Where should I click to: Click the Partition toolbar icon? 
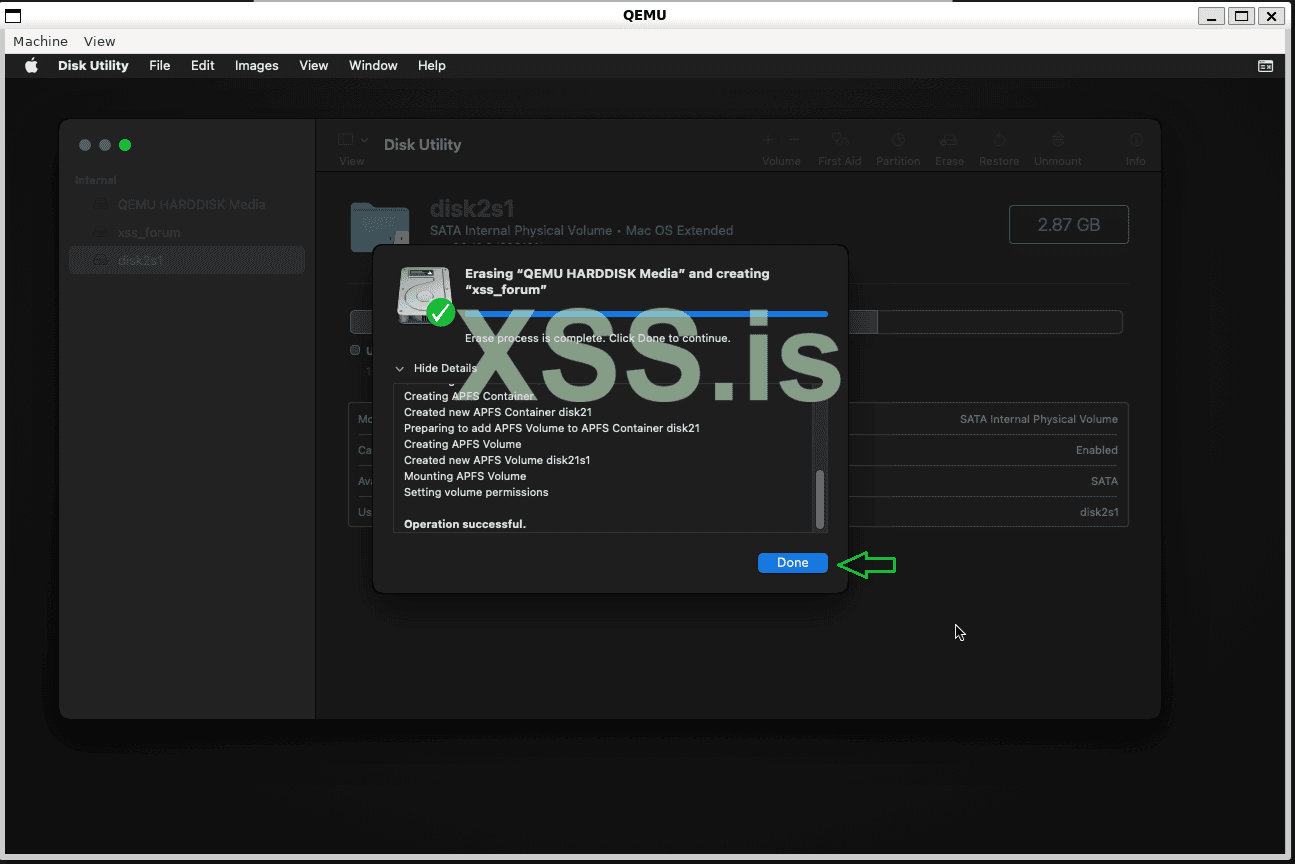click(x=898, y=141)
